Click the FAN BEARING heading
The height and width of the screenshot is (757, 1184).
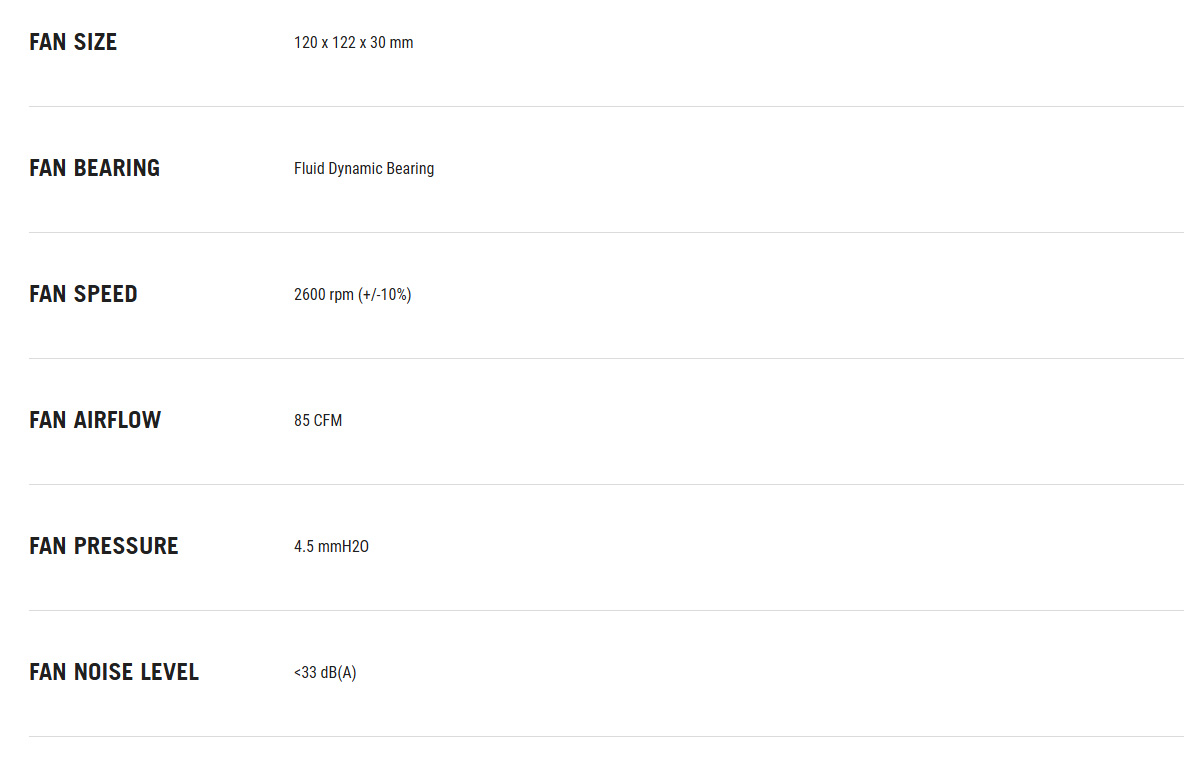94,168
